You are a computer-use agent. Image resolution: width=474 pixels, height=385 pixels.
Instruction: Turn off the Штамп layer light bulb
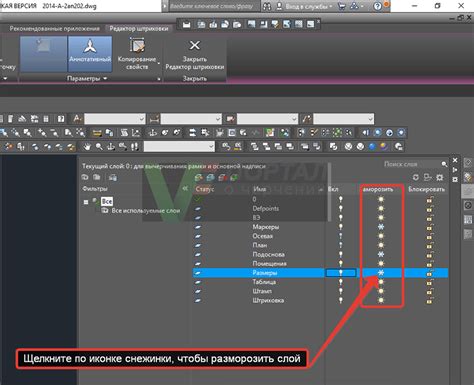coord(341,291)
